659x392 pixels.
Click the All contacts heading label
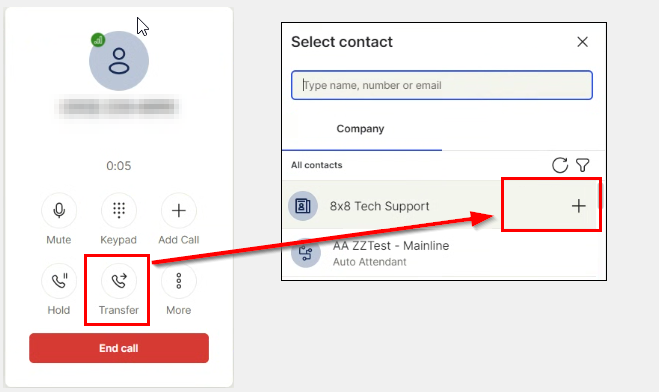tap(316, 165)
